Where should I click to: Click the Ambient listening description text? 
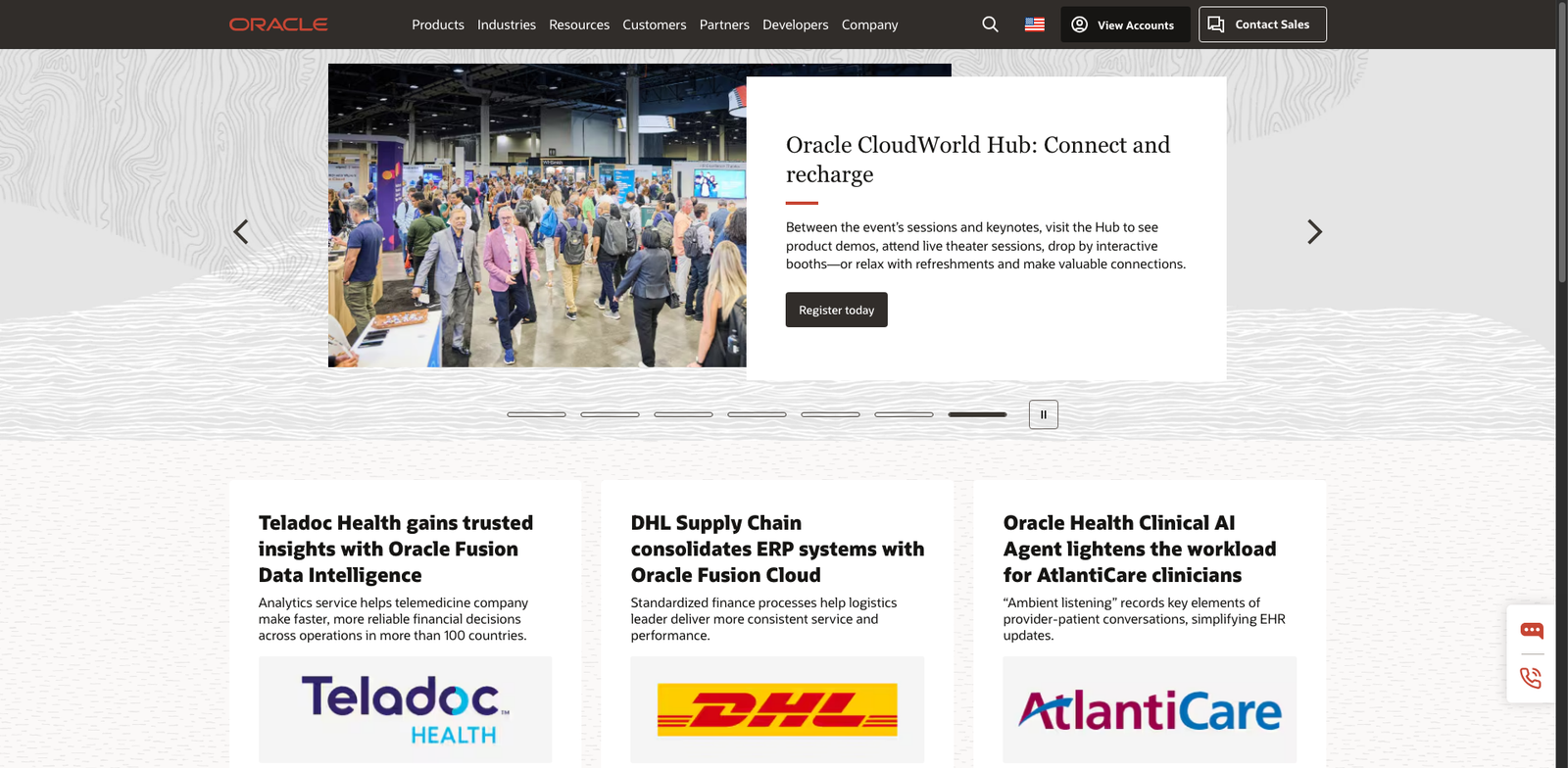(x=1144, y=619)
